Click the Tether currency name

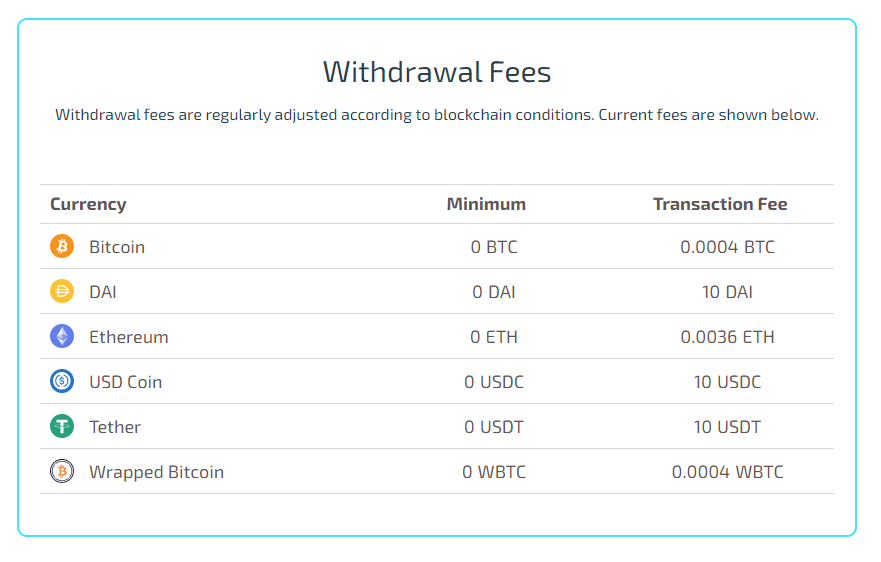[x=115, y=427]
